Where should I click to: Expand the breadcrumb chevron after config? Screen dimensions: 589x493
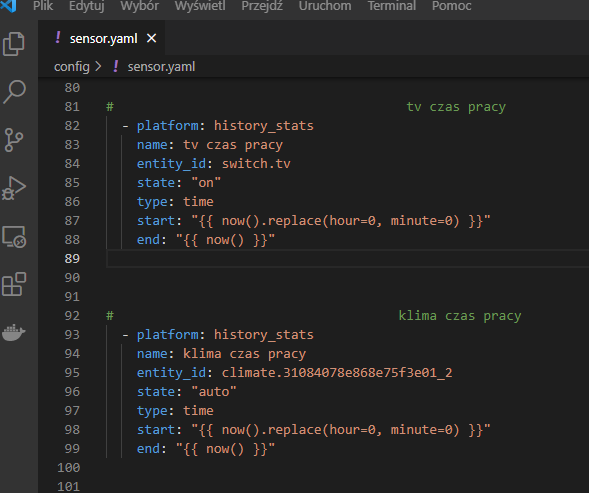(98, 67)
